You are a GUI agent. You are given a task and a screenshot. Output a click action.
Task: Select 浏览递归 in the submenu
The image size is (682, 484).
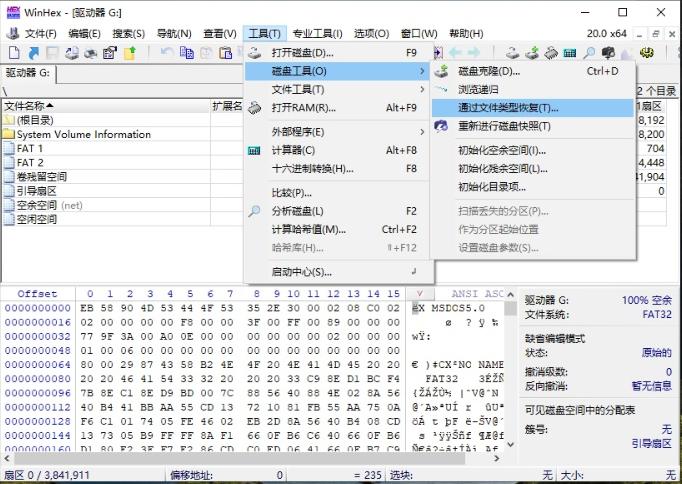pyautogui.click(x=533, y=89)
